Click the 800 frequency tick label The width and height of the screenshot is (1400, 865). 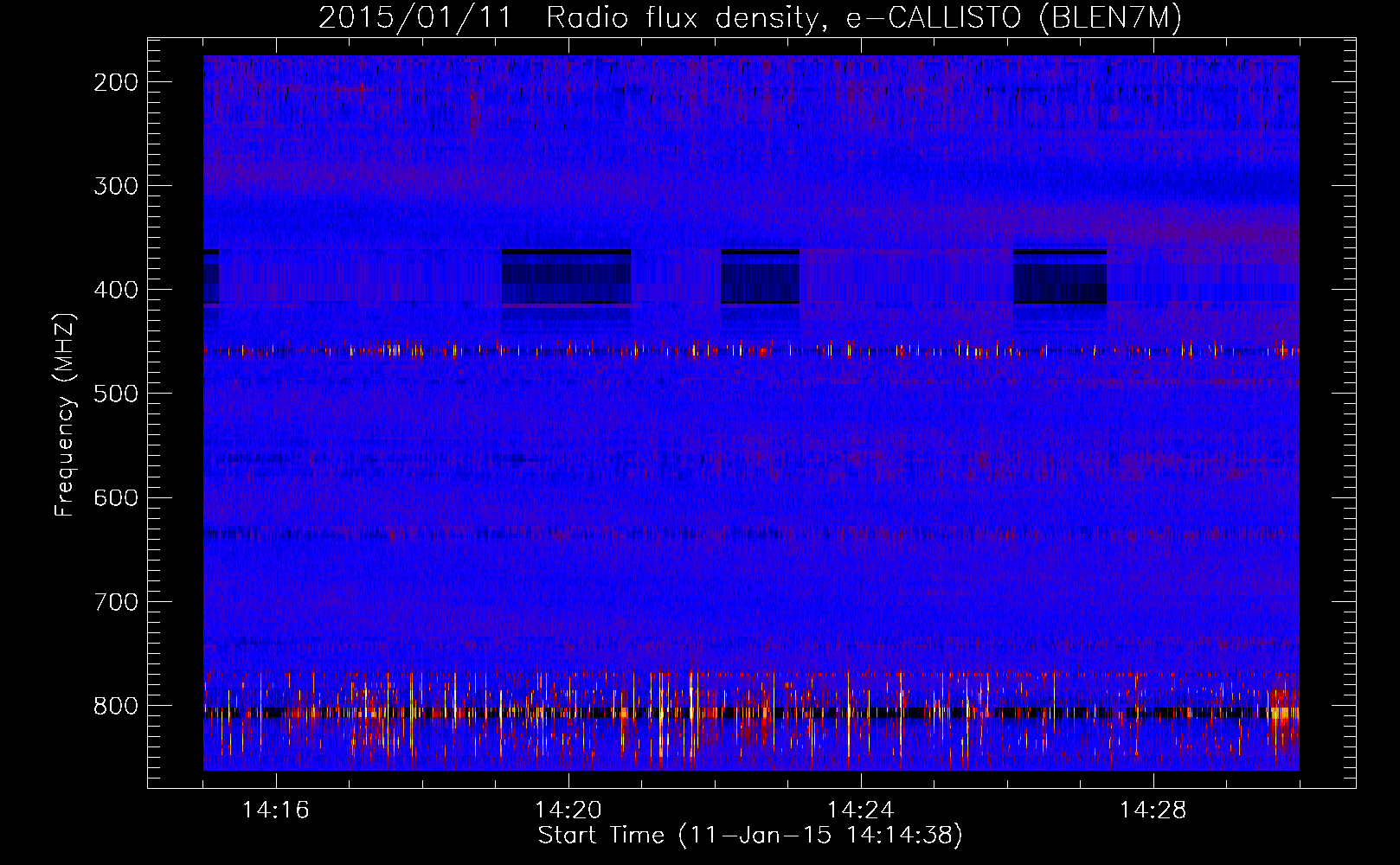coord(116,706)
